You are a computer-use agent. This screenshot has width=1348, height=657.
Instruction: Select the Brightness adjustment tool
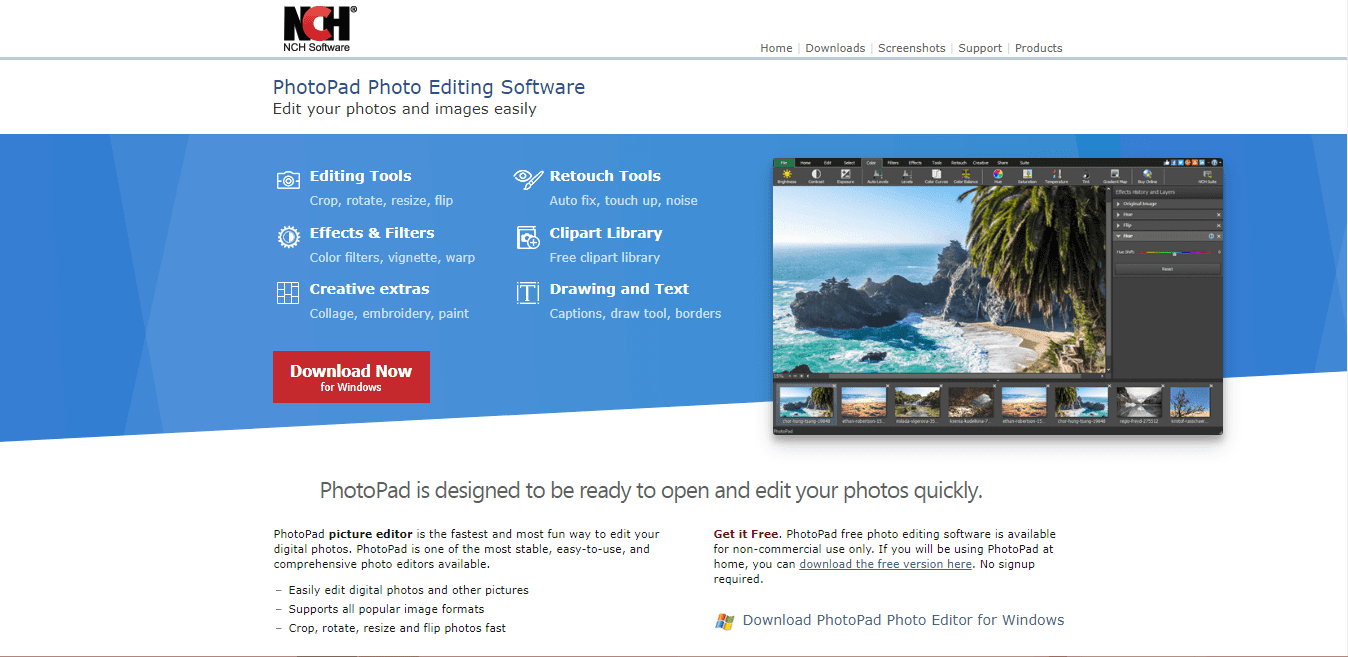pyautogui.click(x=787, y=176)
